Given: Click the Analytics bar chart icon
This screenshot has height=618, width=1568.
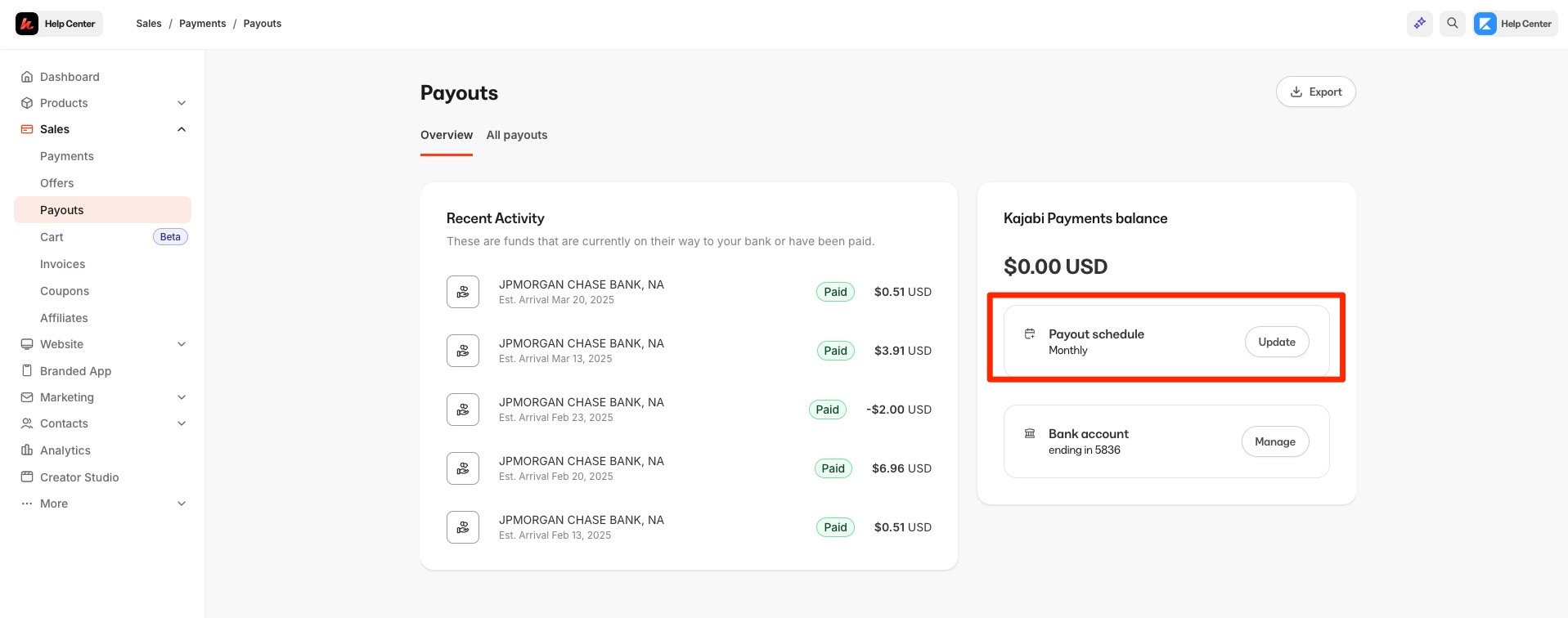Looking at the screenshot, I should pos(27,450).
